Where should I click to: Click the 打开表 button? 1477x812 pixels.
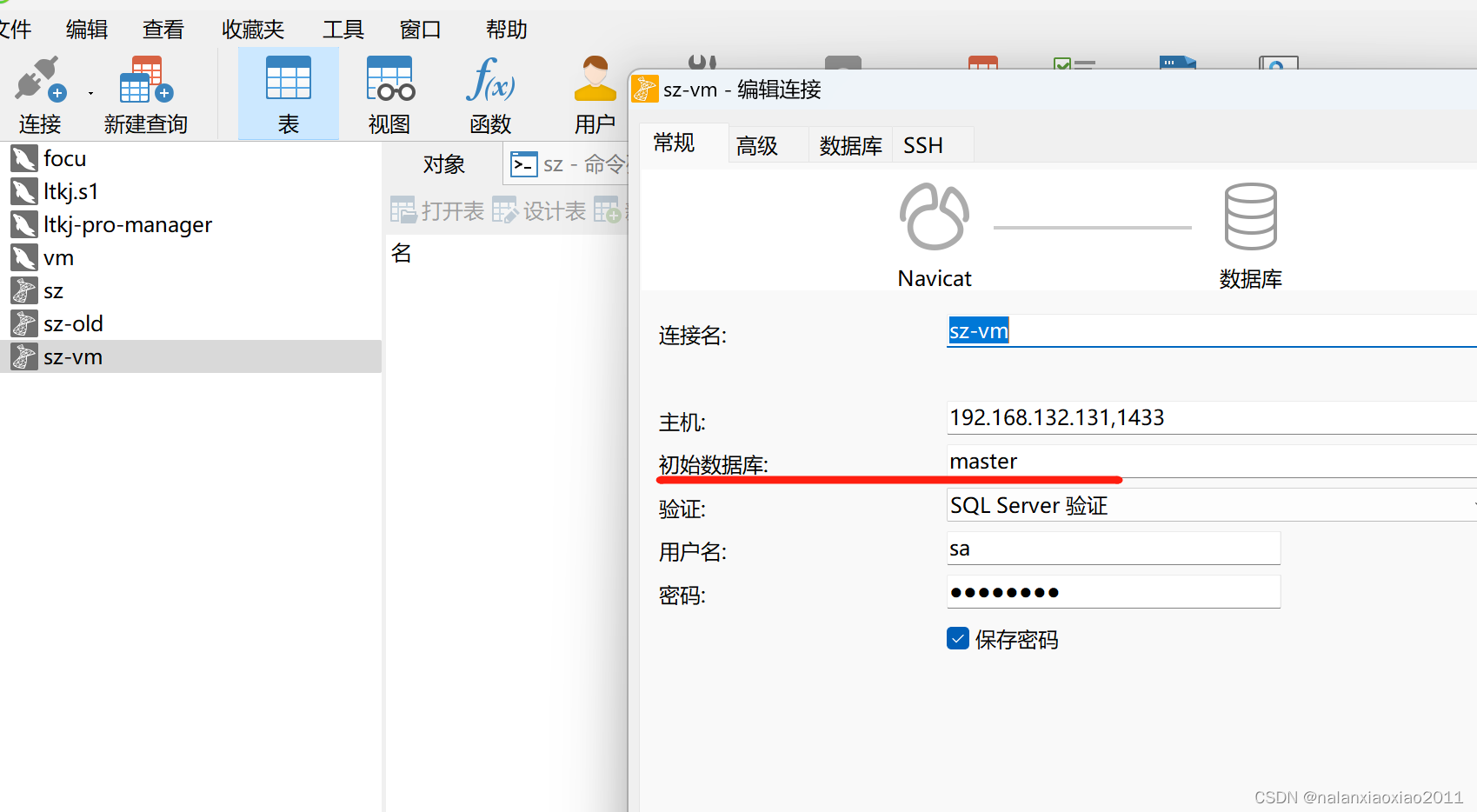click(437, 210)
